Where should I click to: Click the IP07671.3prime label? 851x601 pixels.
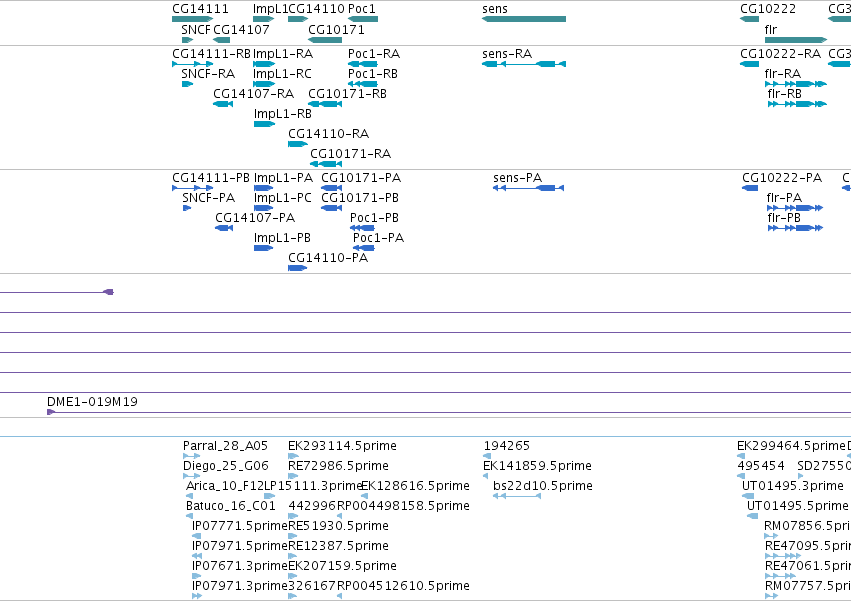pyautogui.click(x=239, y=566)
